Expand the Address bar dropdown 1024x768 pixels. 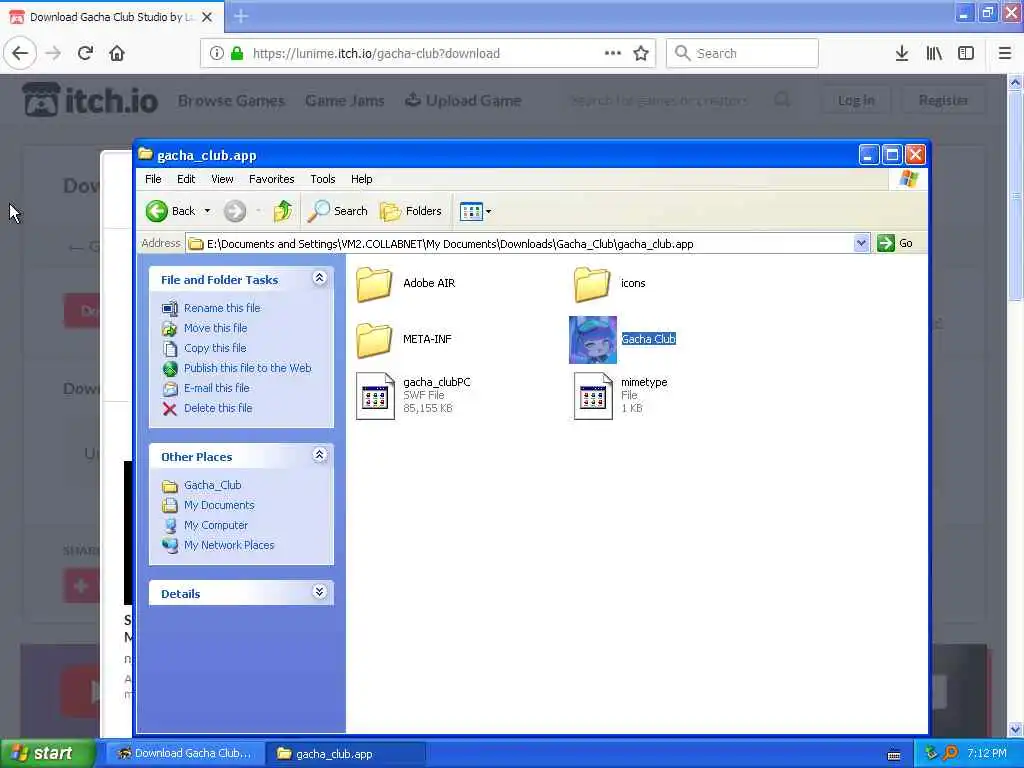861,244
